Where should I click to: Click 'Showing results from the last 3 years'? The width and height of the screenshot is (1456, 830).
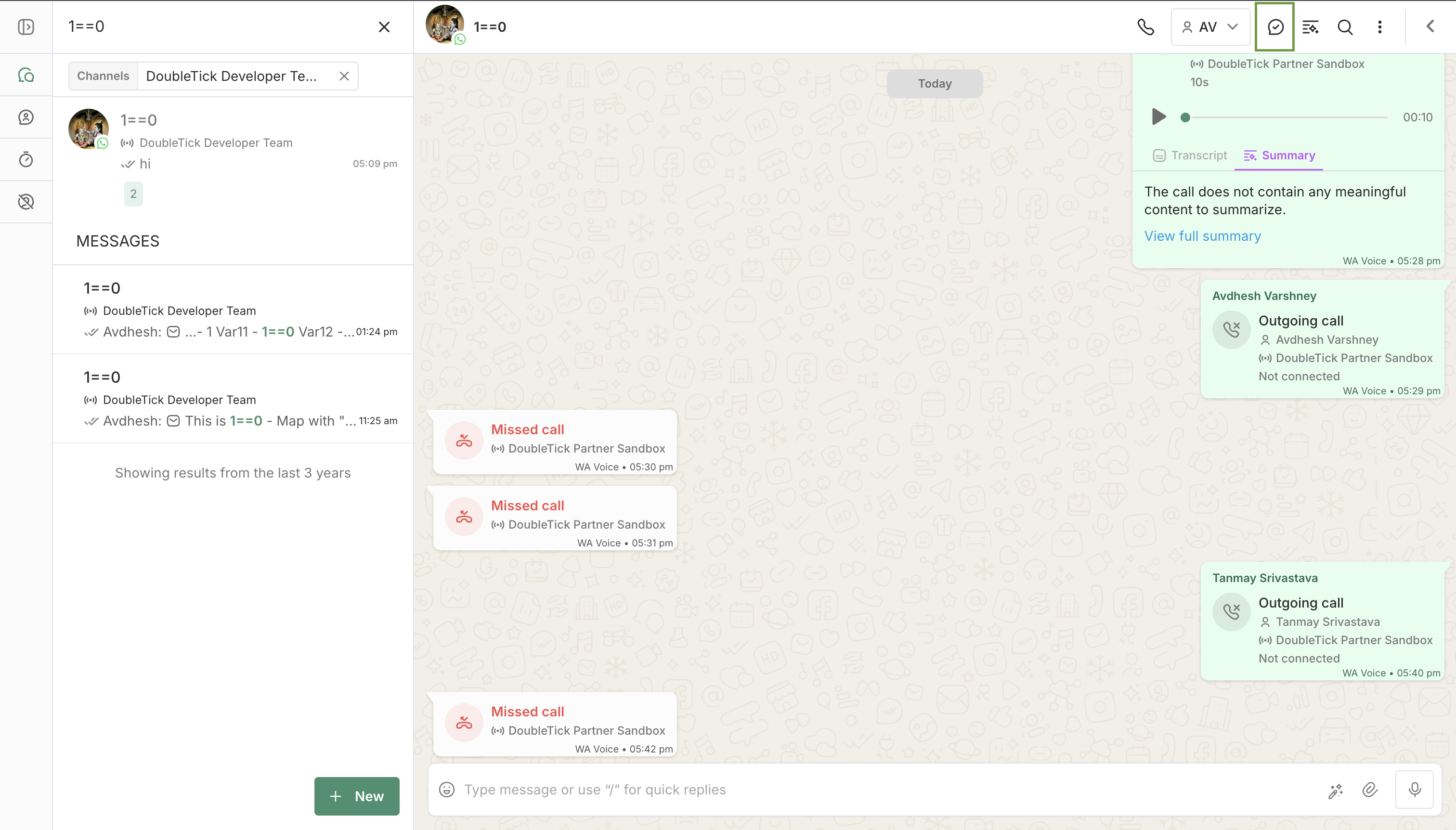coord(233,473)
